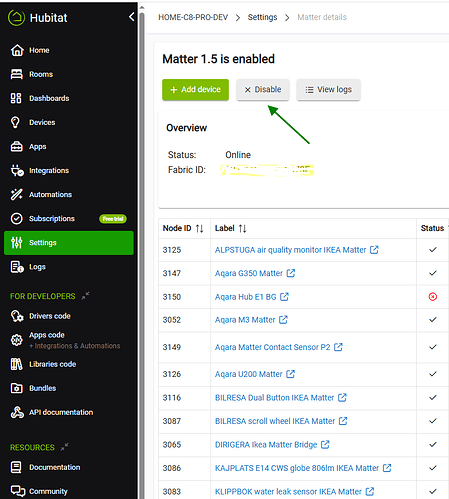Screen dimensions: 449x499
Task: Click external-link icon beside Aqara U200
Action: tap(291, 374)
